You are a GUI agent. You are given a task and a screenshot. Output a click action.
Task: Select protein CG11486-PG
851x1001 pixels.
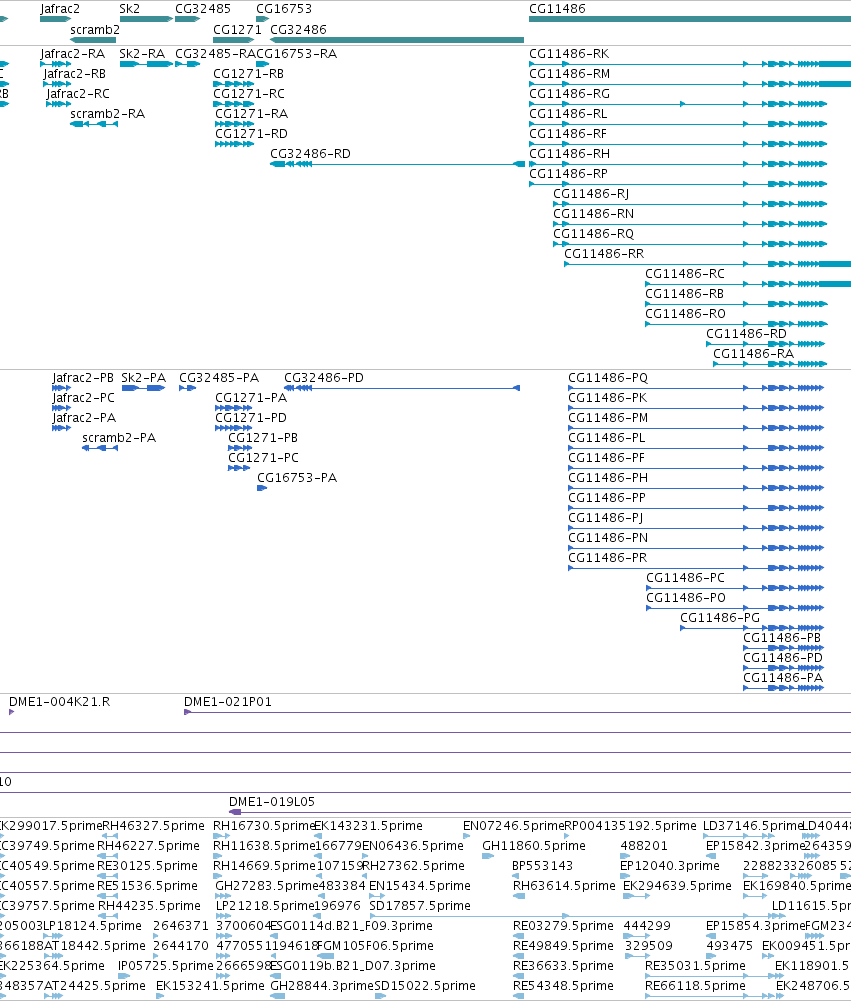click(x=752, y=628)
